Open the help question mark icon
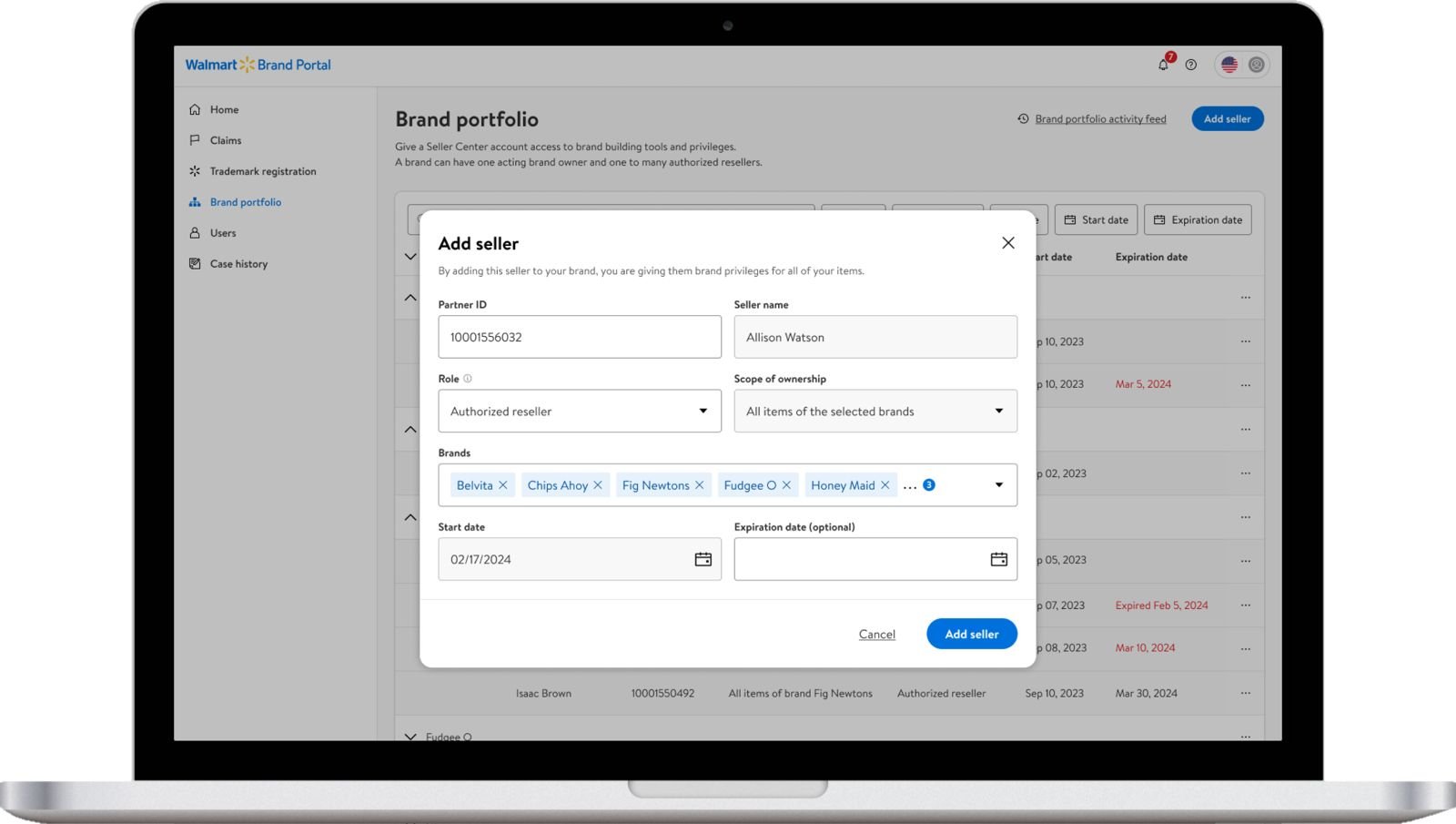 tap(1191, 65)
